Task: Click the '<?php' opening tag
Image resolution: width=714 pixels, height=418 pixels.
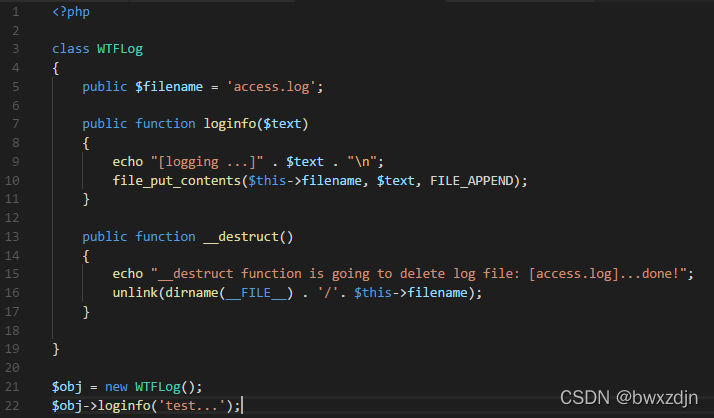Action: pos(71,11)
